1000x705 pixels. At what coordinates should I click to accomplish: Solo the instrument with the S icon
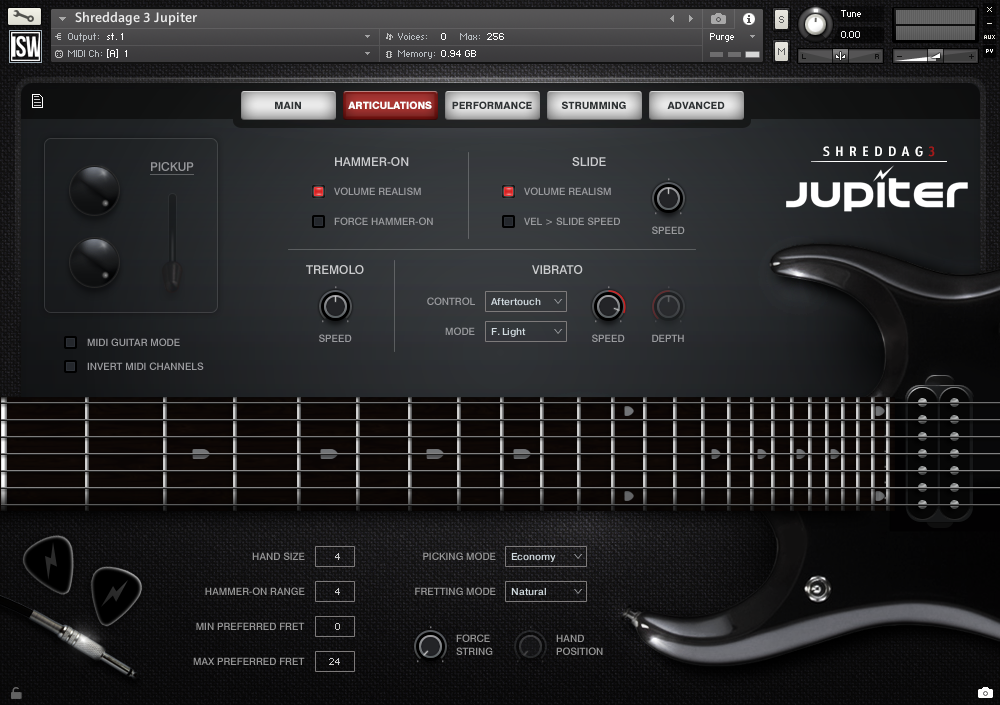click(x=781, y=19)
